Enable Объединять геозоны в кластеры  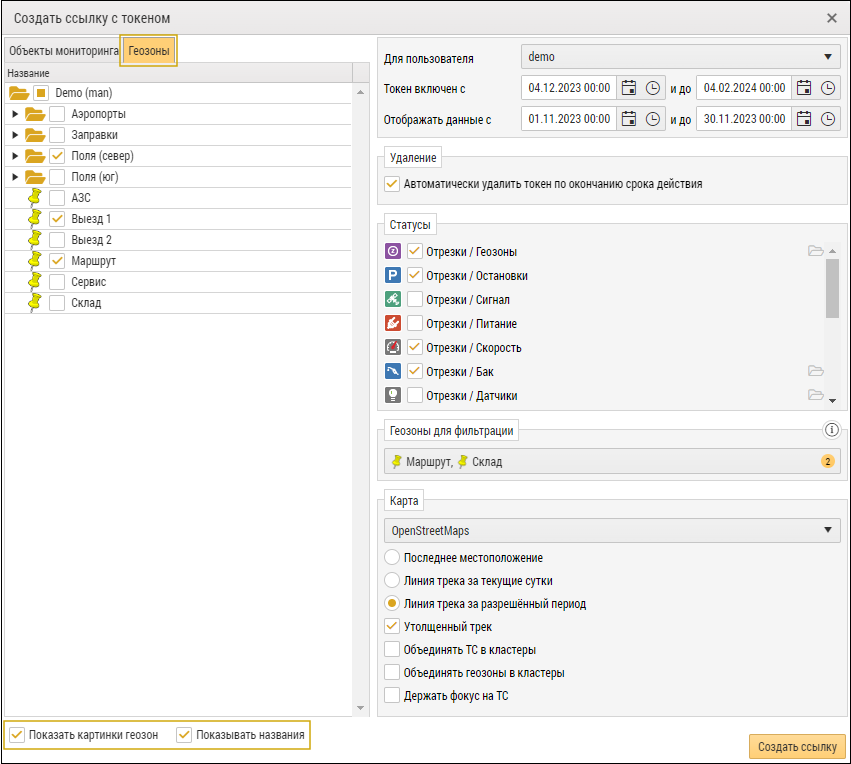click(x=392, y=672)
